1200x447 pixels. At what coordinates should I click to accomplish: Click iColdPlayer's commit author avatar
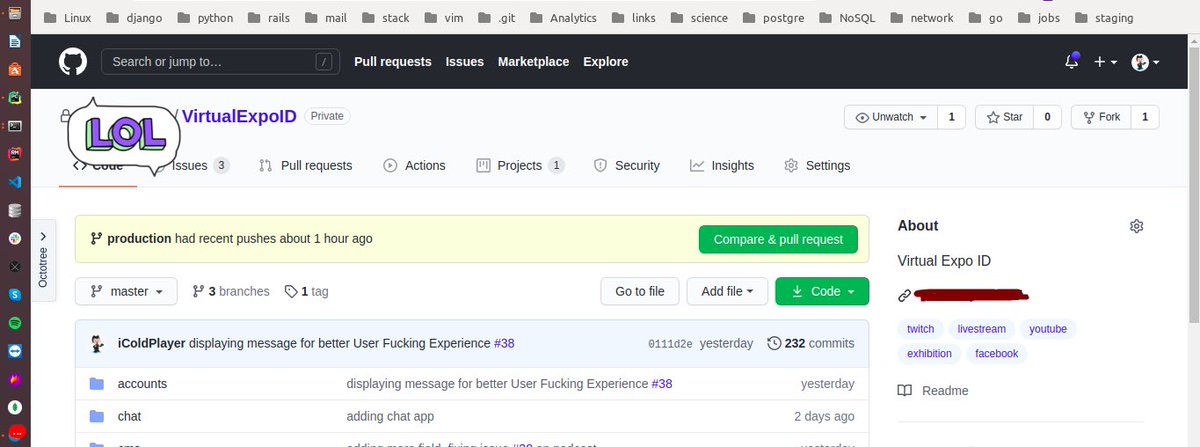click(x=98, y=343)
